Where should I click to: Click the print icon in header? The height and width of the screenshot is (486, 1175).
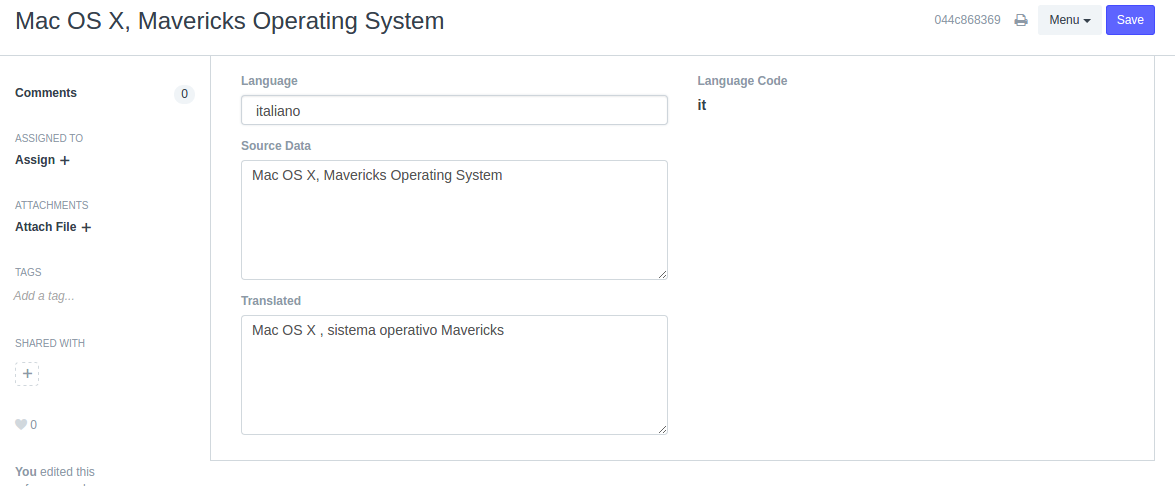click(1021, 20)
